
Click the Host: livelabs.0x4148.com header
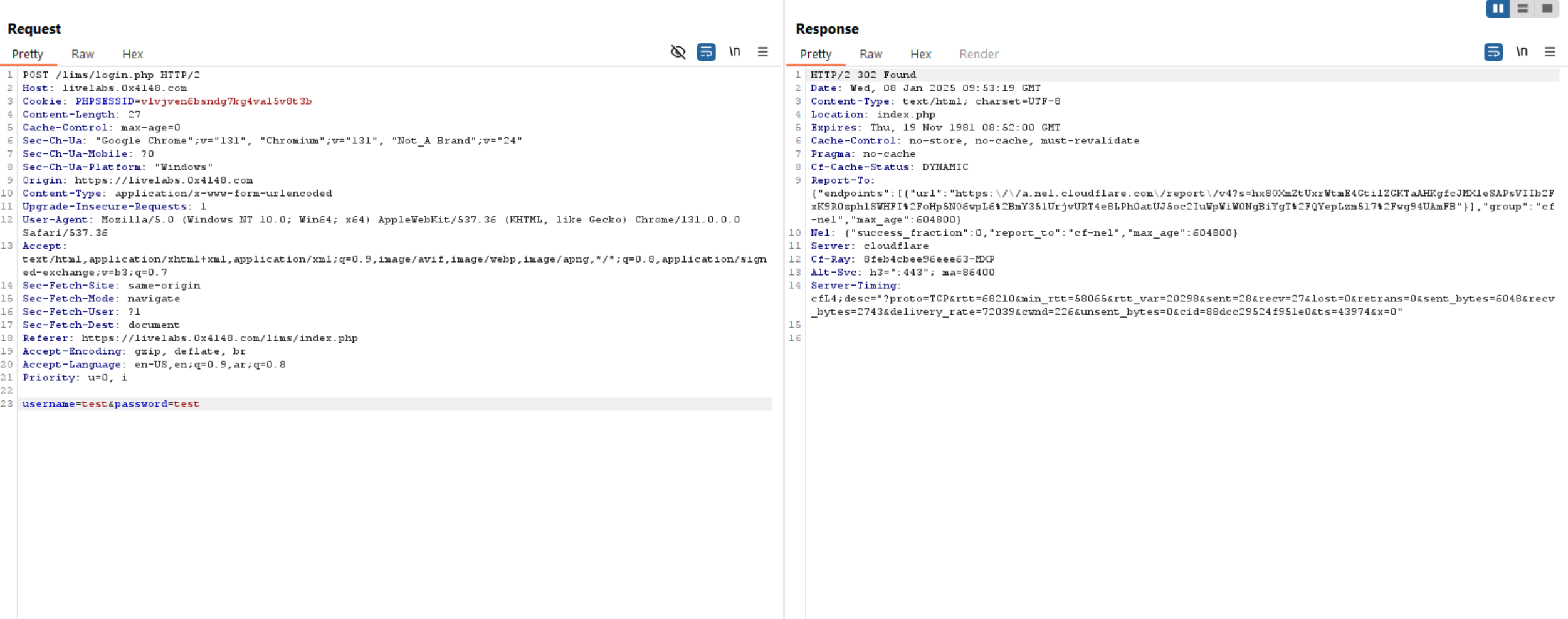click(105, 88)
